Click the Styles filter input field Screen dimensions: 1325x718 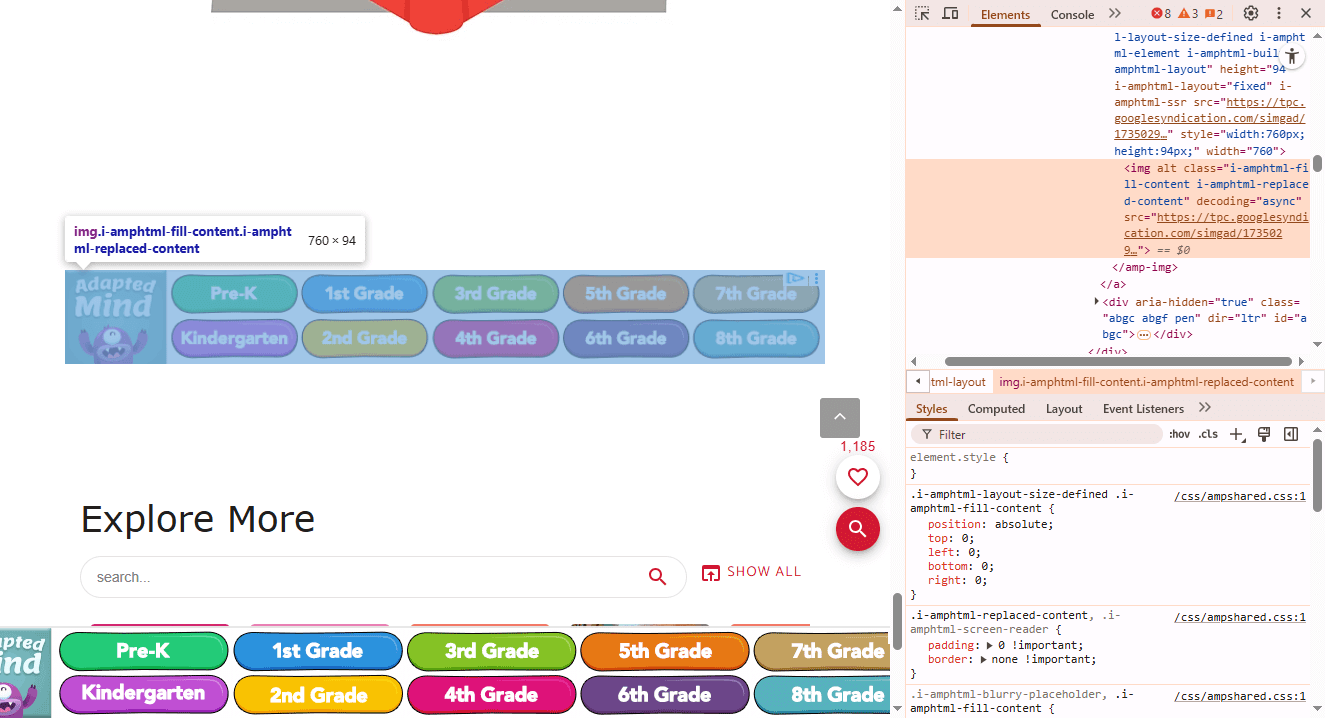[1035, 434]
